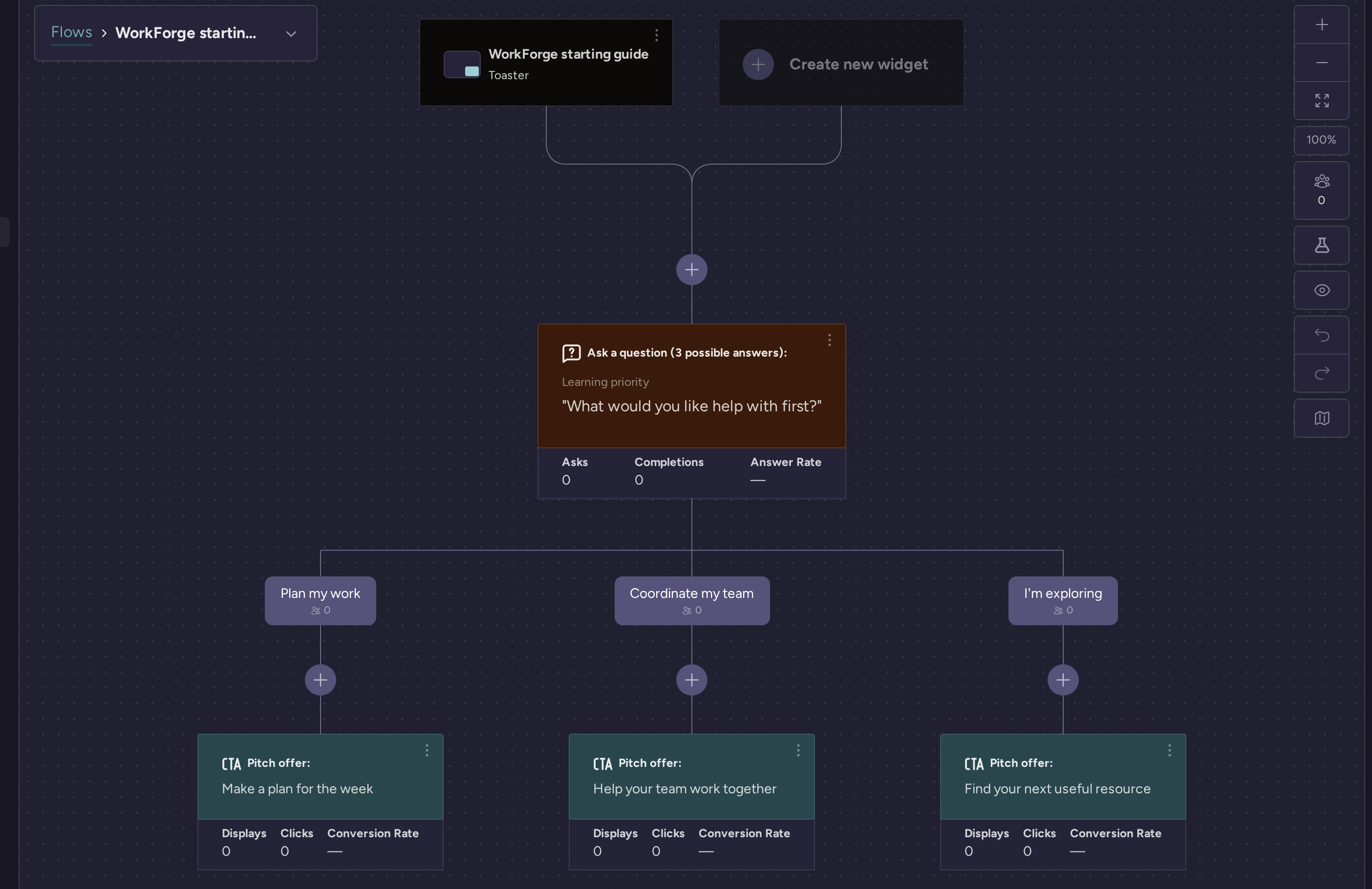Select the WorkForge starting guide Toaster card
Image resolution: width=1372 pixels, height=889 pixels.
[x=546, y=62]
